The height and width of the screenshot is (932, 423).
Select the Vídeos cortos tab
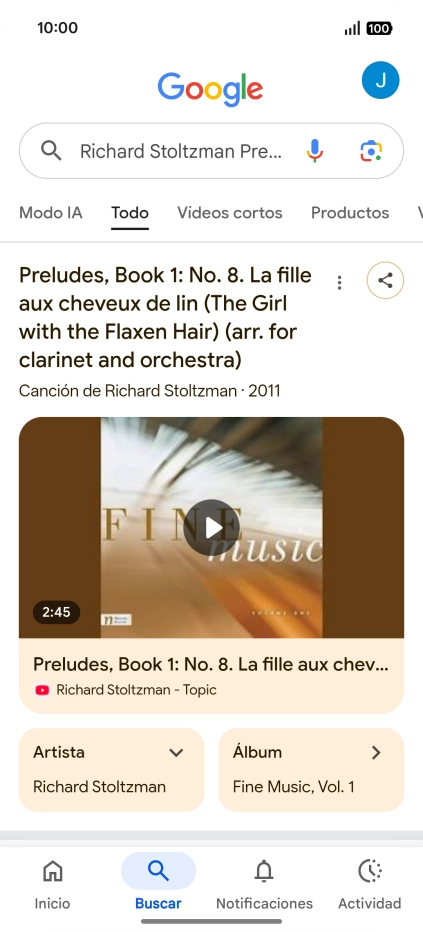point(229,213)
